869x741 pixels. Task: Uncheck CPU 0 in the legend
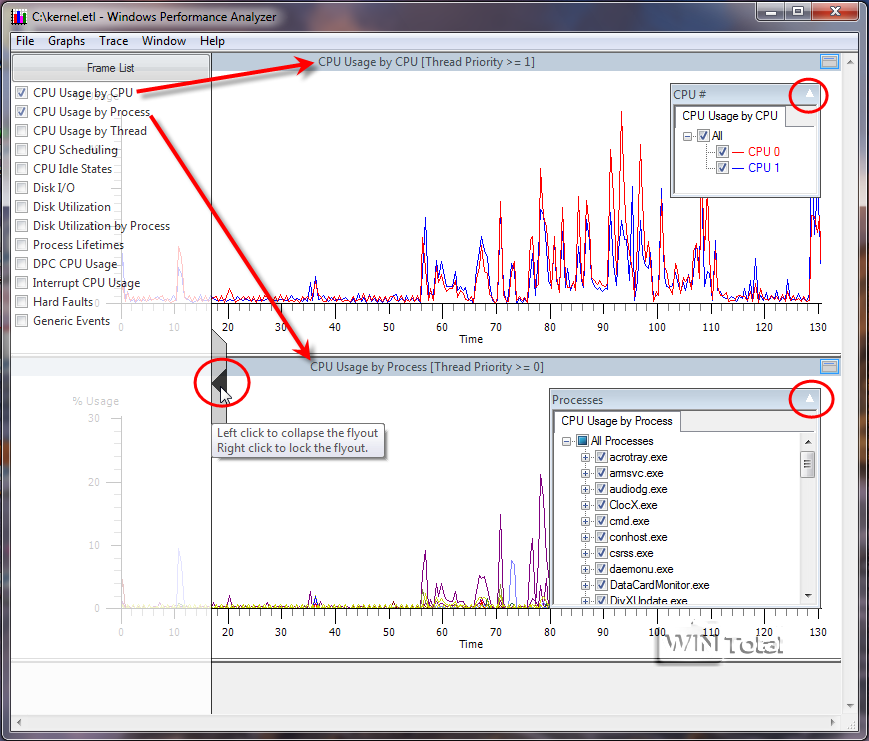click(722, 151)
